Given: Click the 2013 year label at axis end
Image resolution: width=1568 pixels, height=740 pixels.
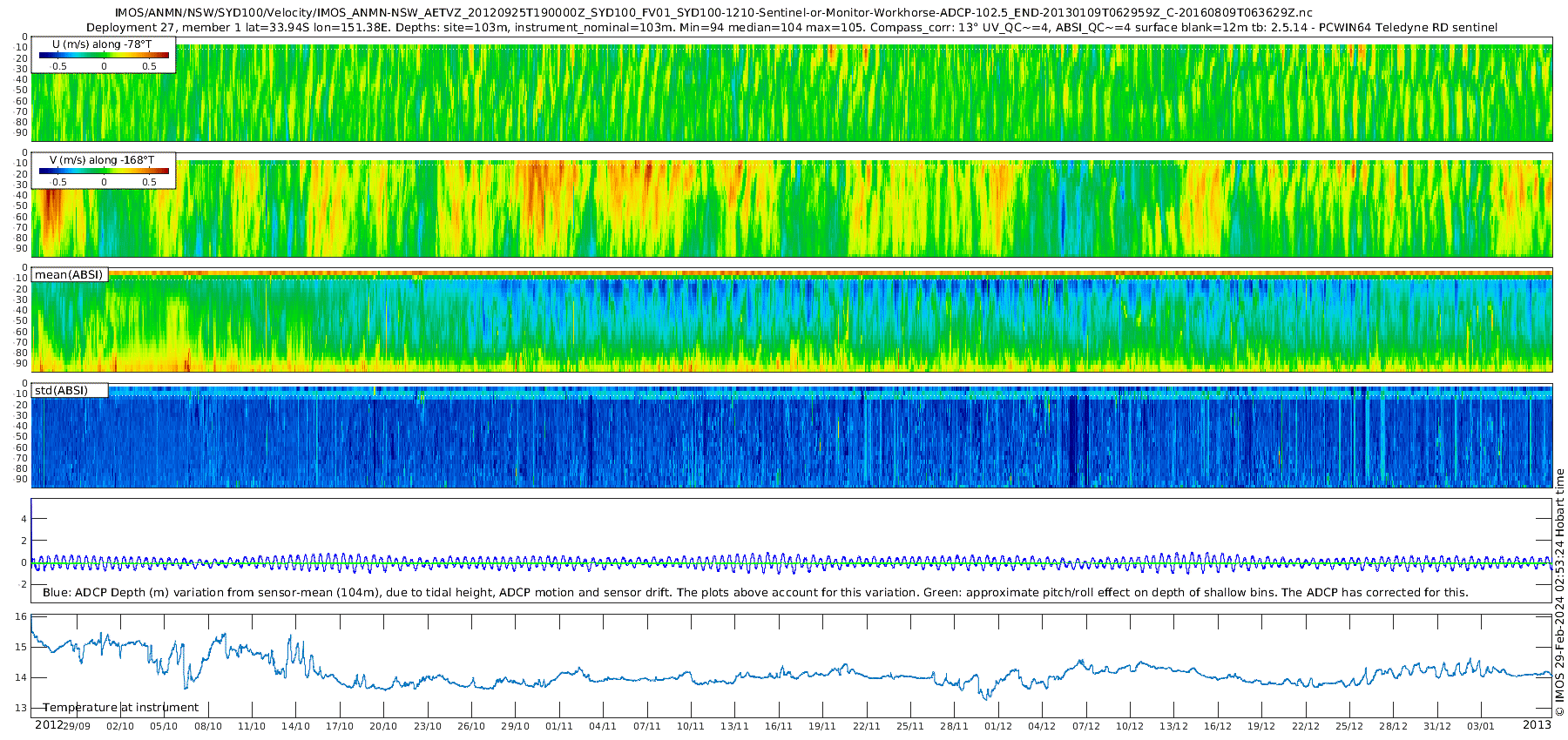Looking at the screenshot, I should click(1537, 724).
